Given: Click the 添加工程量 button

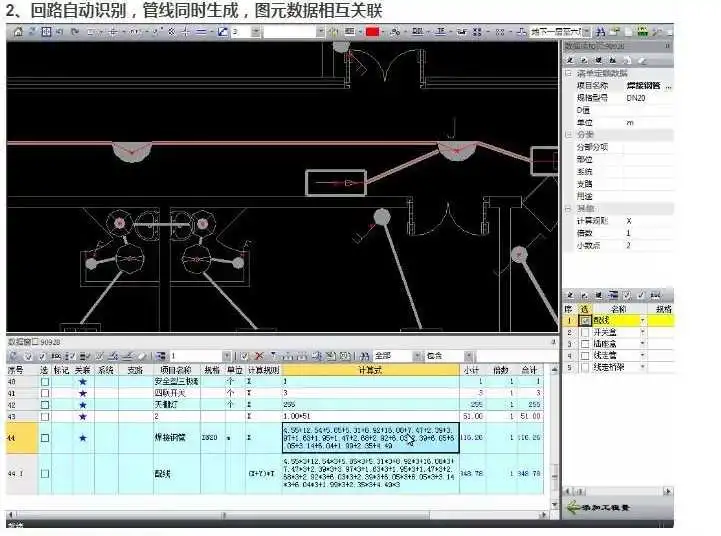Looking at the screenshot, I should 612,508.
